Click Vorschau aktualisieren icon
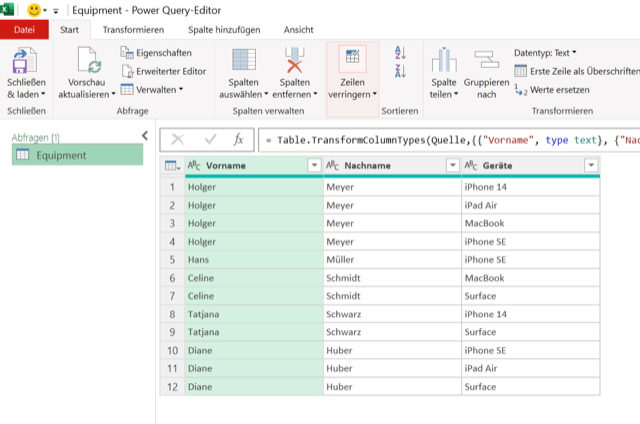Image resolution: width=640 pixels, height=424 pixels. 89,60
